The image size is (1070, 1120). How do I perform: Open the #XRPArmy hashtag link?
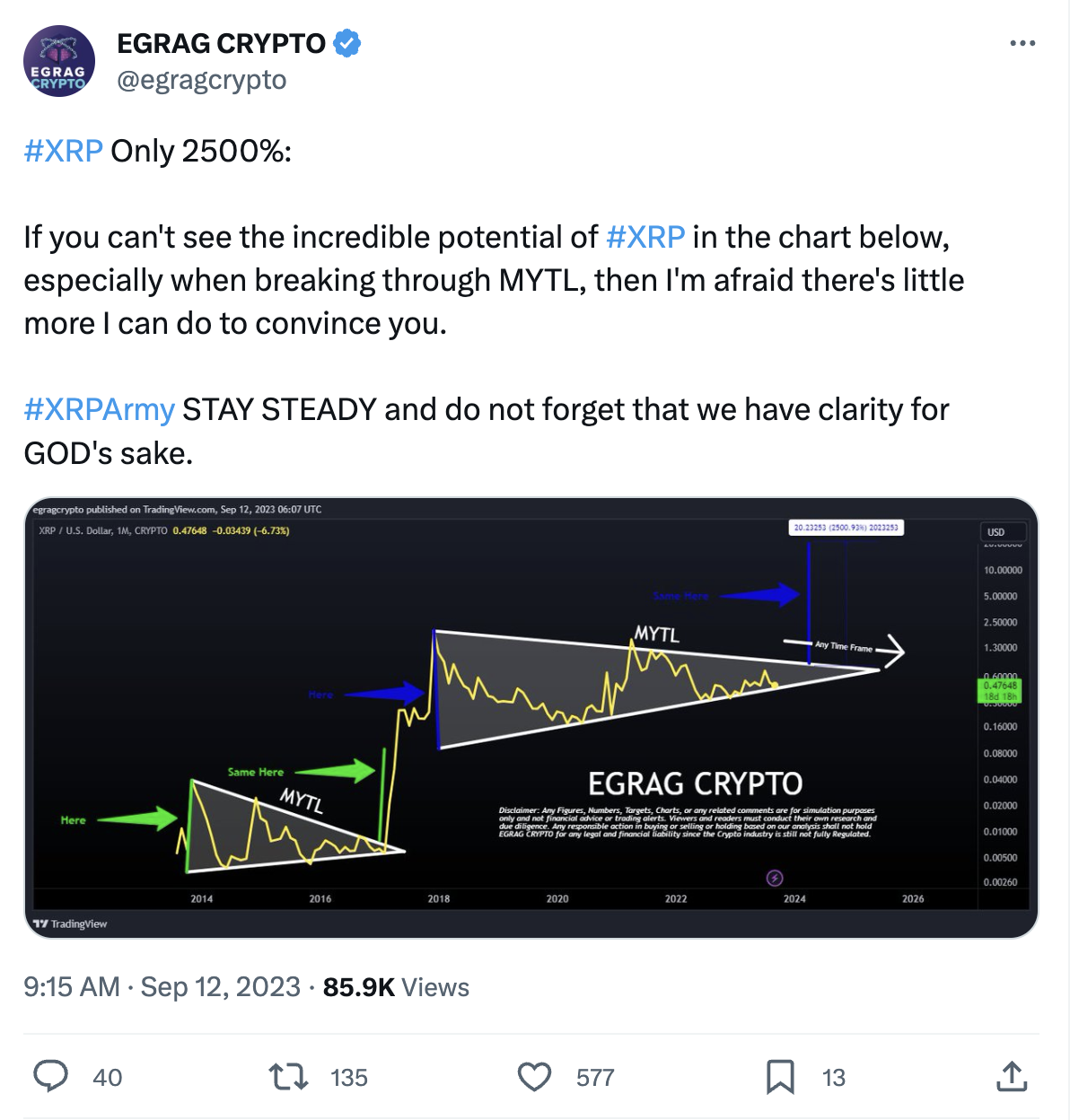coord(99,409)
